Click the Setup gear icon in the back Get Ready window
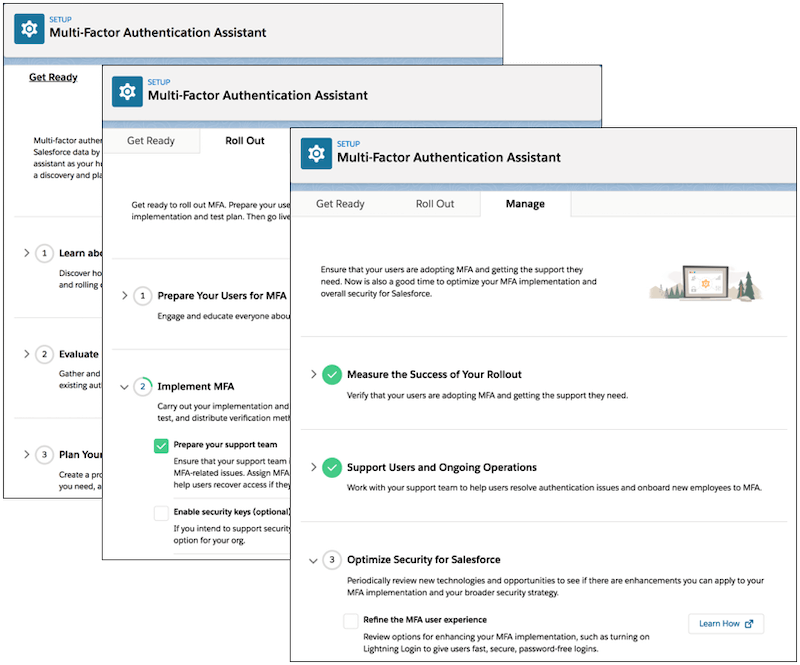The width and height of the screenshot is (800, 665). click(x=29, y=29)
